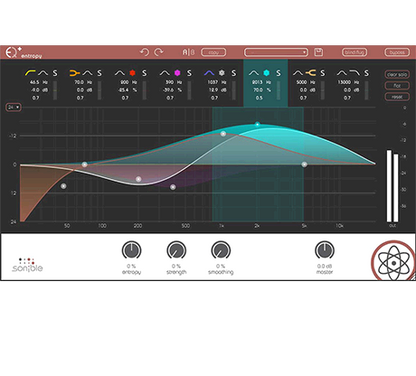Solo the 2013 Hz band
The height and width of the screenshot is (376, 416).
[278, 73]
